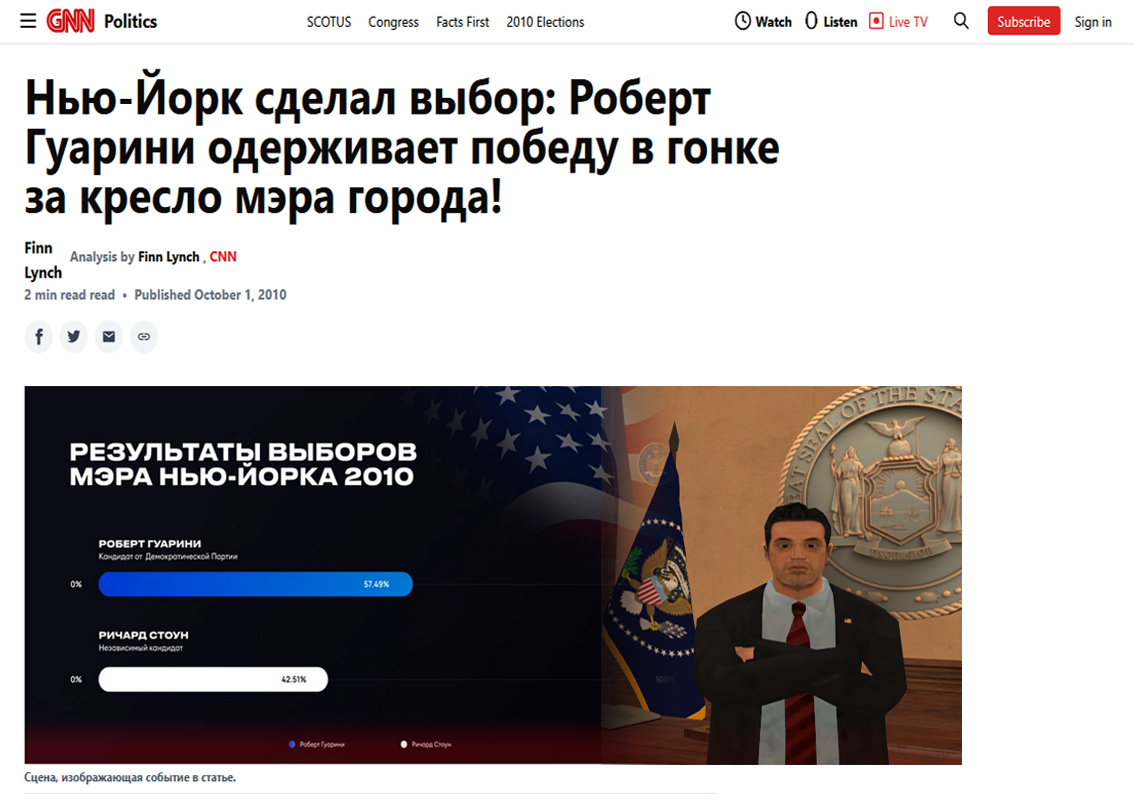Click the Watch clock icon
Screen dimensions: 1134x800
(x=743, y=21)
